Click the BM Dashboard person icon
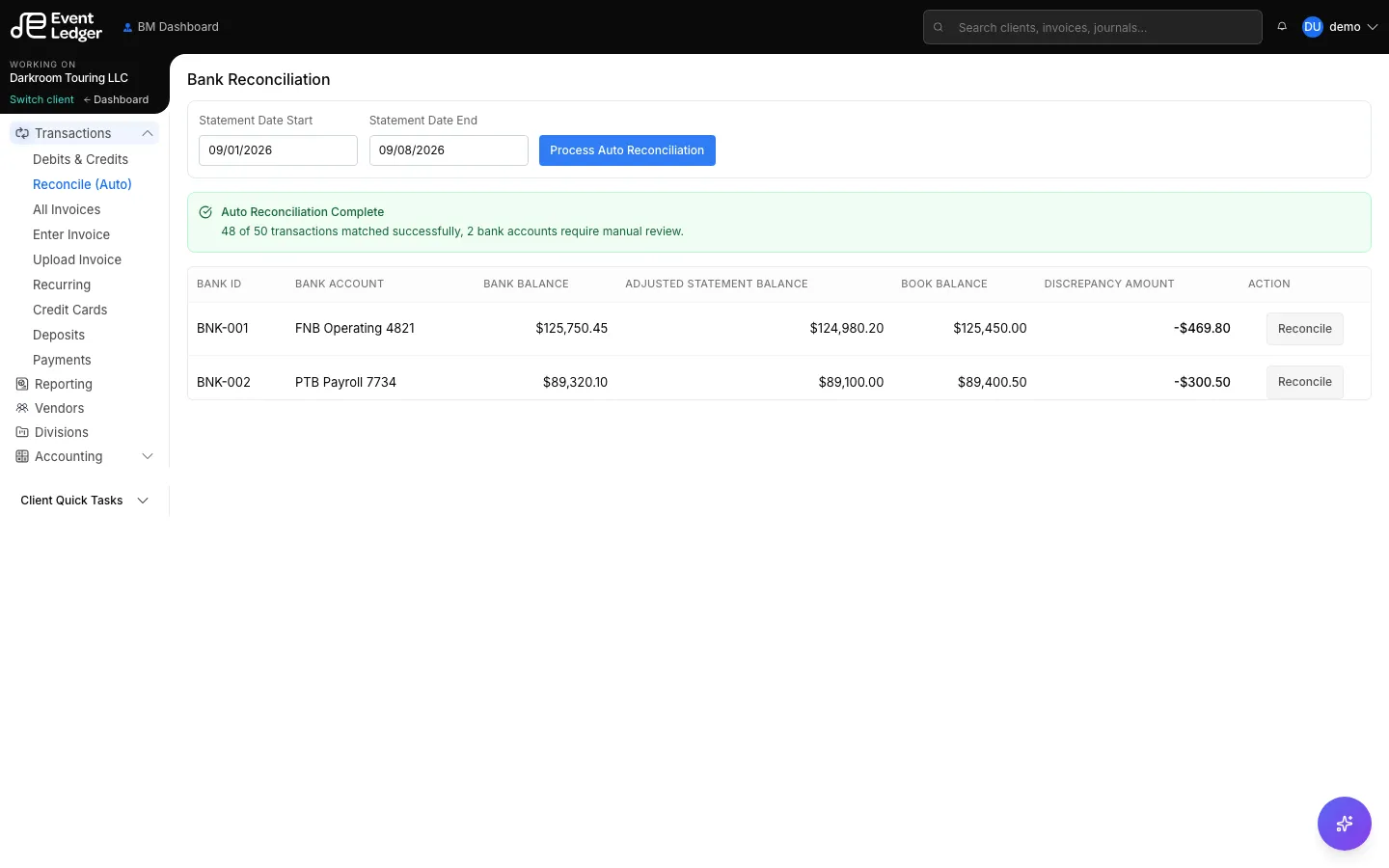This screenshot has height=868, width=1389. [x=127, y=27]
